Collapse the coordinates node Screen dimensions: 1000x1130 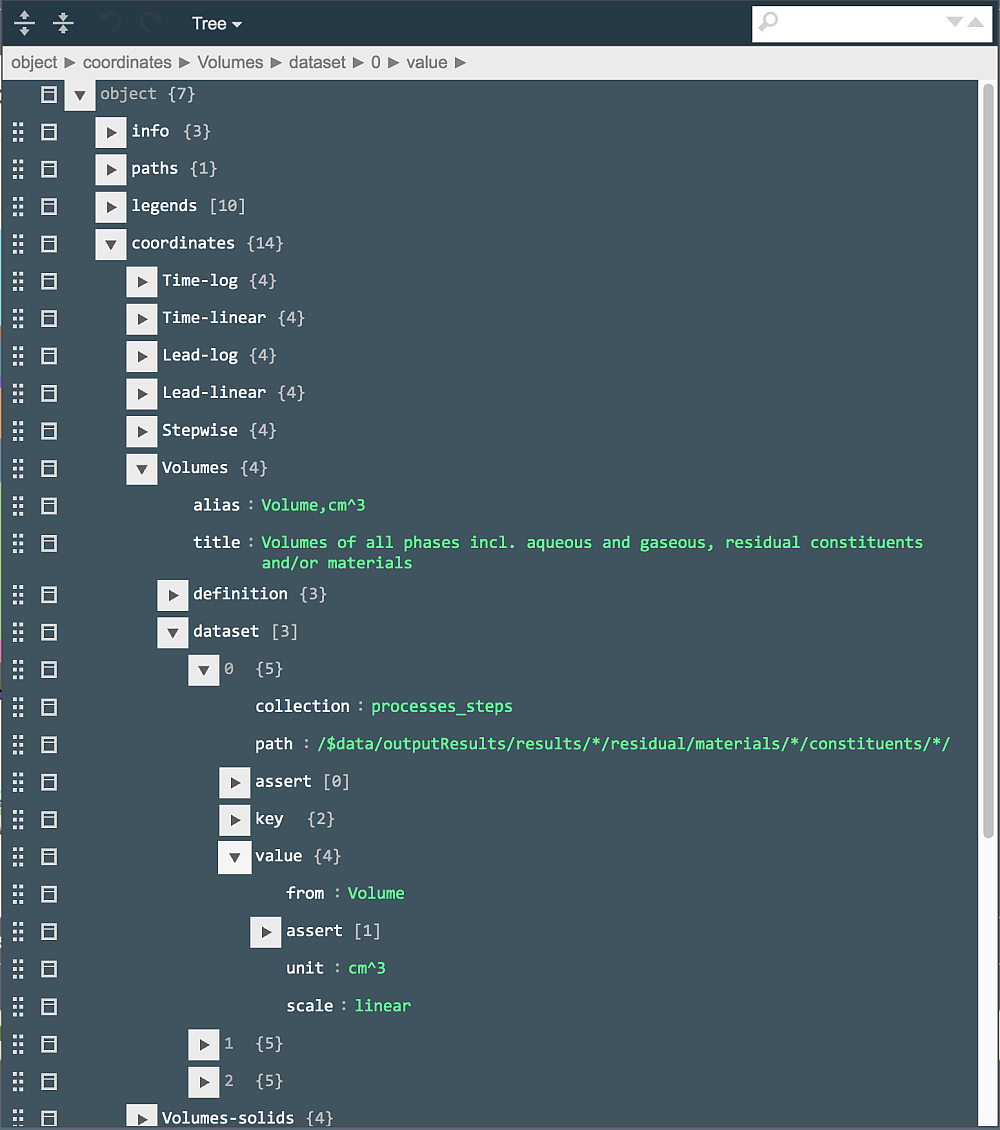coord(110,243)
